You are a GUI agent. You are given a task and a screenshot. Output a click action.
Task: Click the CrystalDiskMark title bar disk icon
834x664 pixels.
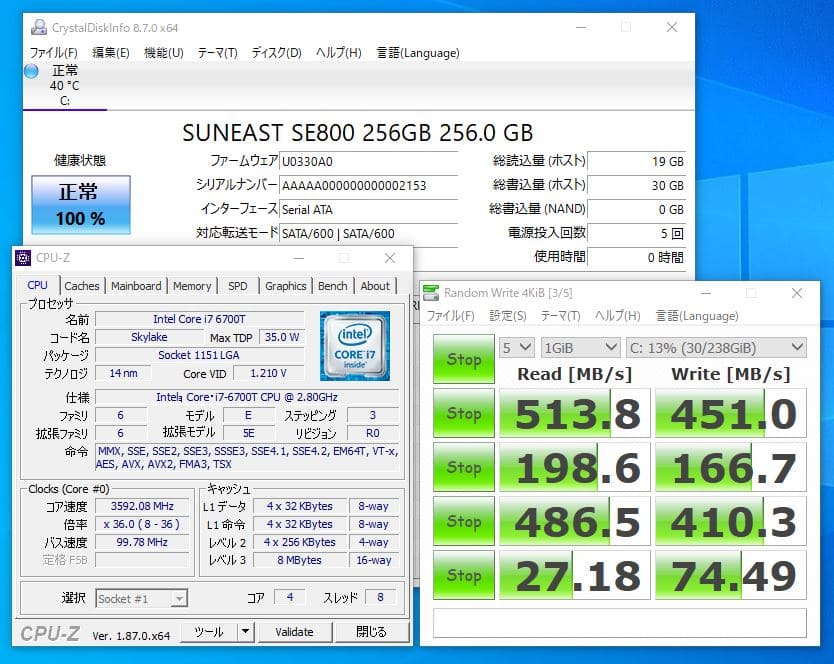431,293
